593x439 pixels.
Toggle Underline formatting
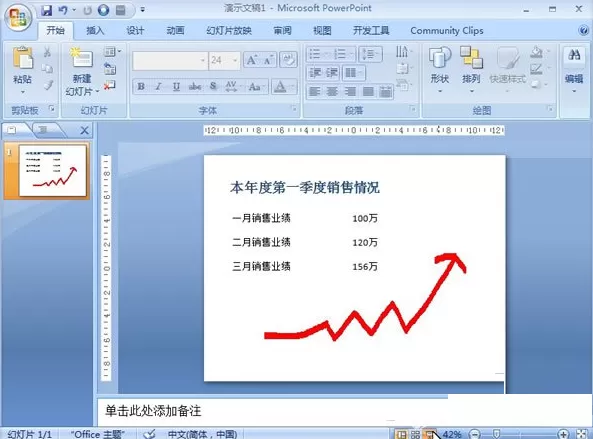(x=176, y=87)
